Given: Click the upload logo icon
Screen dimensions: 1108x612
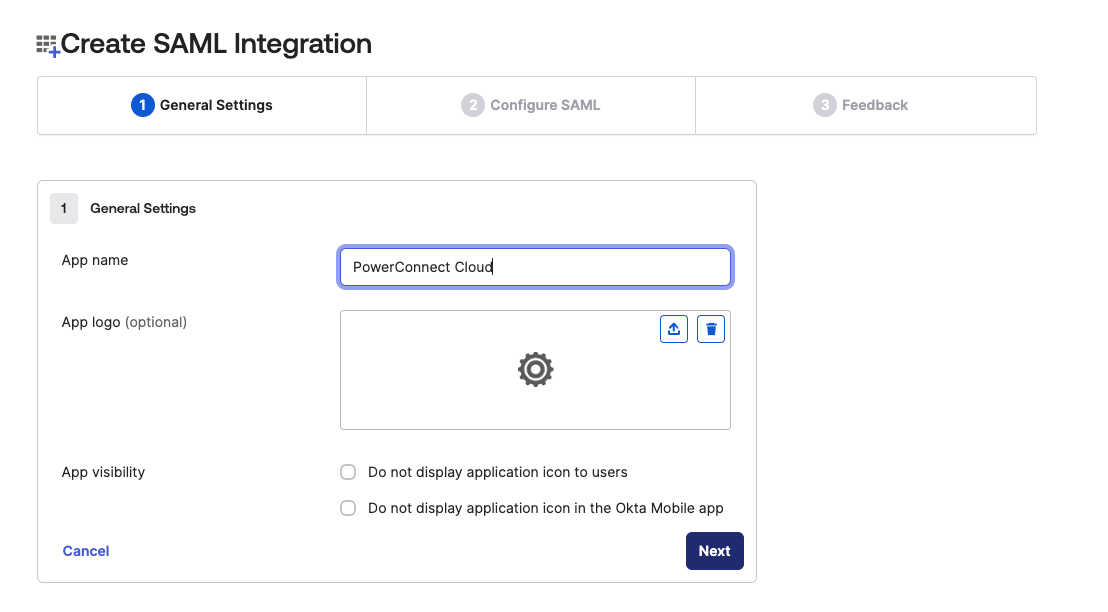Looking at the screenshot, I should tap(674, 329).
